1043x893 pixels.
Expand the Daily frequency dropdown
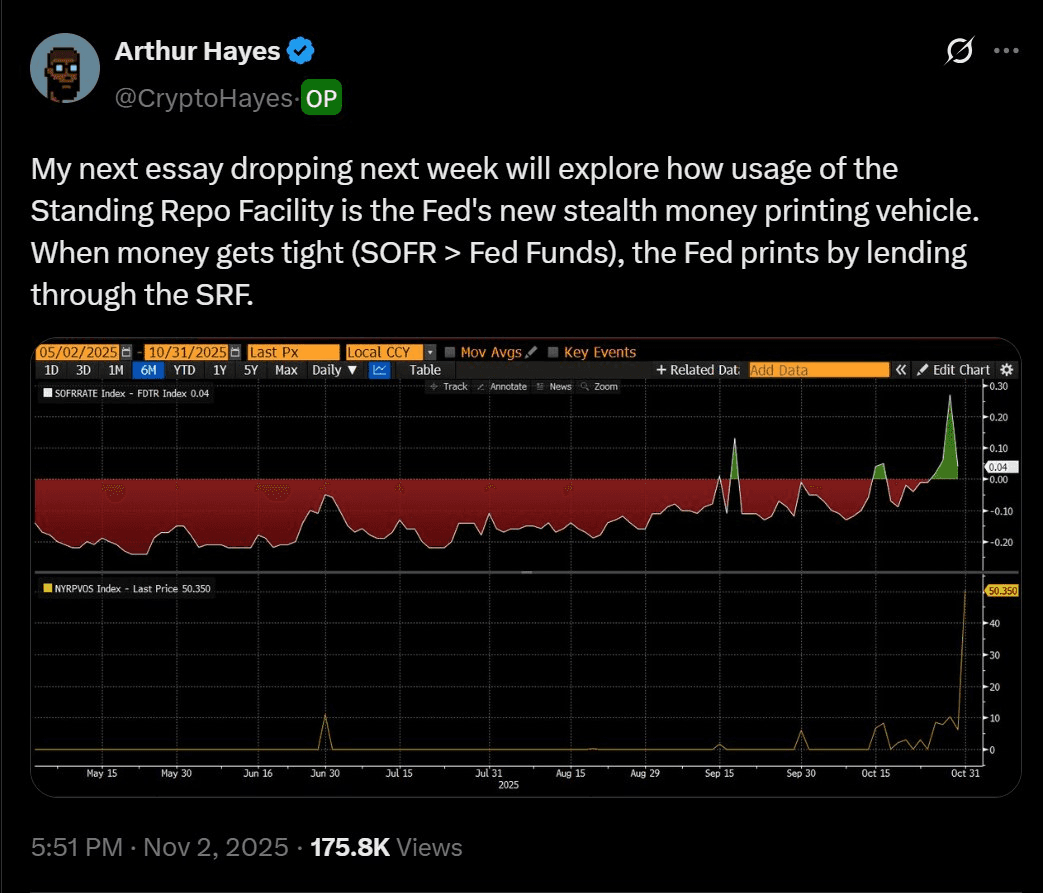(x=334, y=370)
